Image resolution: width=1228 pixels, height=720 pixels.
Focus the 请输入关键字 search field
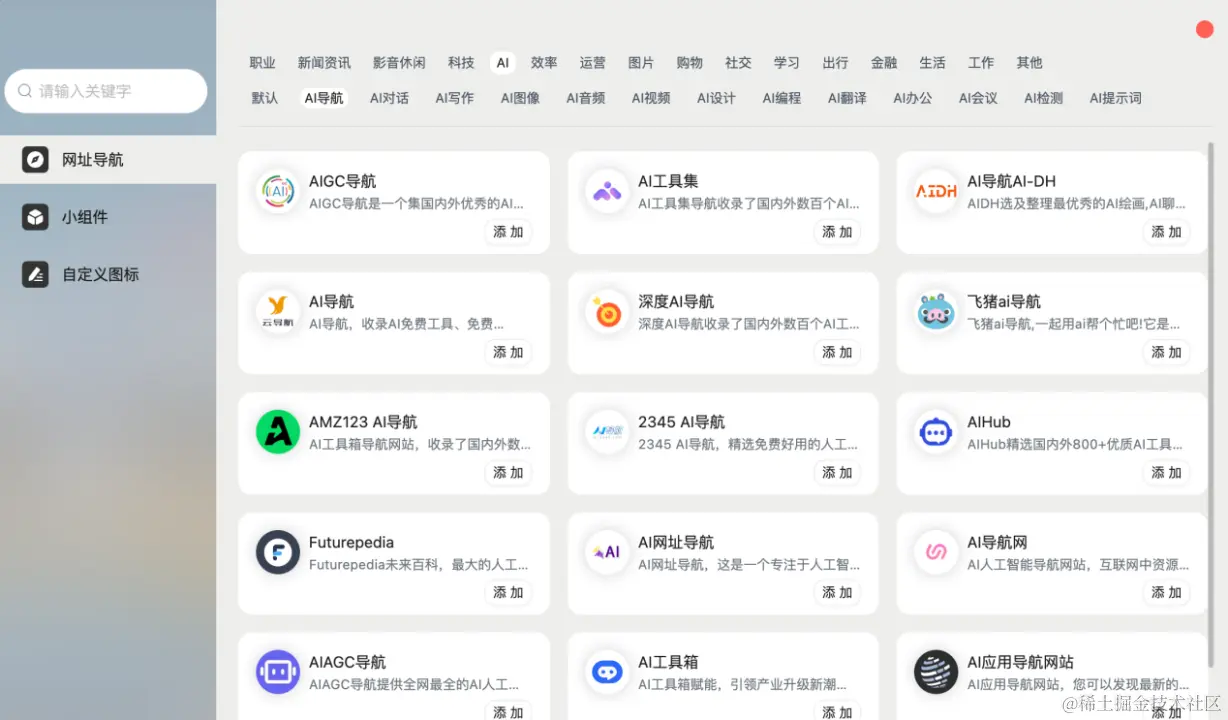(106, 91)
